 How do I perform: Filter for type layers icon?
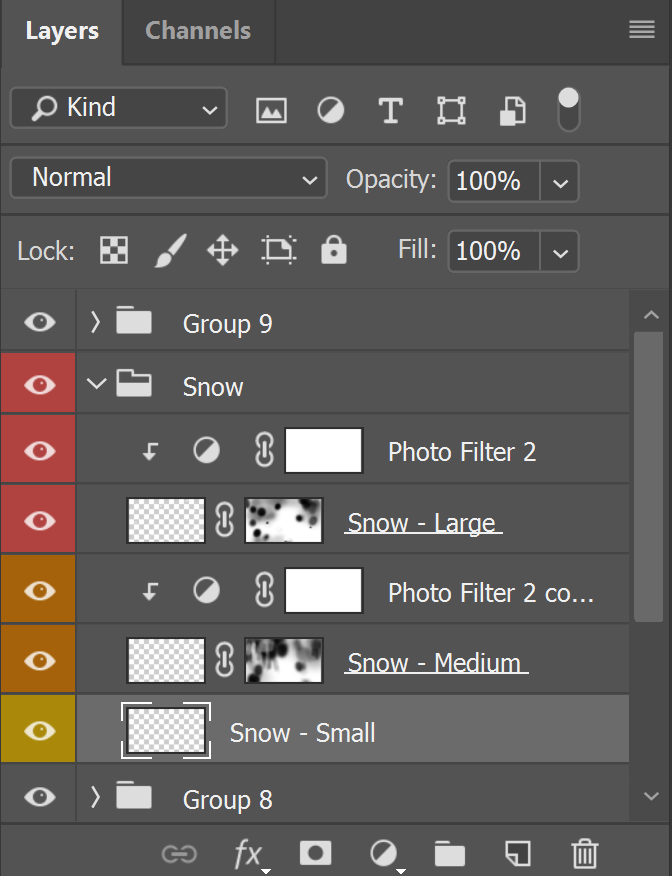pos(390,110)
